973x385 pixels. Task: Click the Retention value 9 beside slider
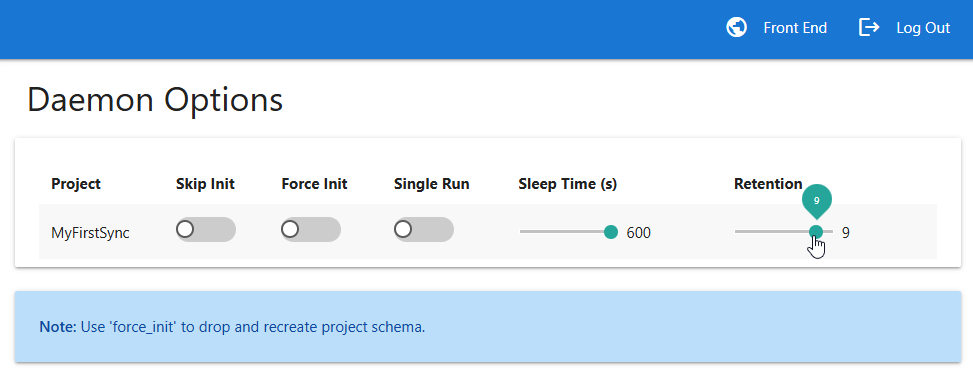click(x=846, y=233)
